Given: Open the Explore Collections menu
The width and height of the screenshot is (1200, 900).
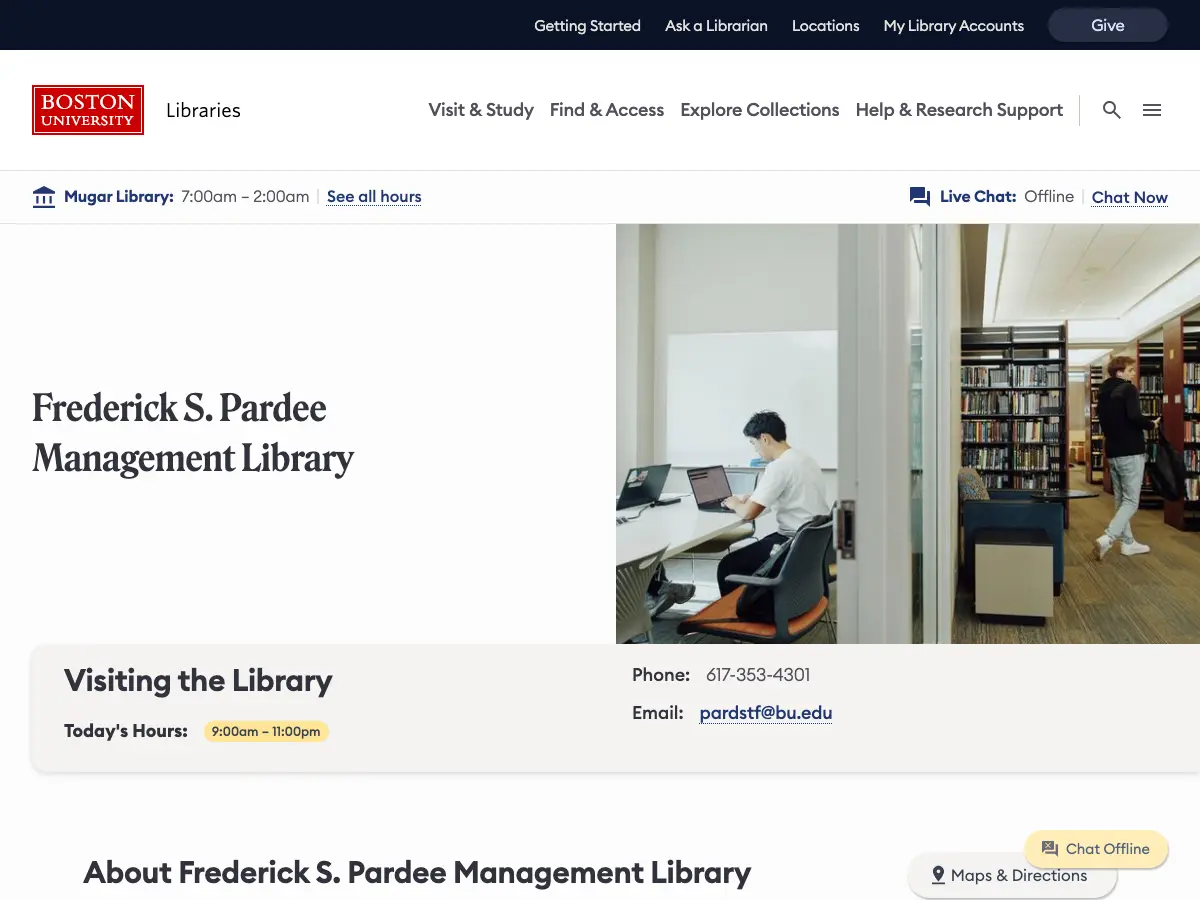Looking at the screenshot, I should point(760,110).
